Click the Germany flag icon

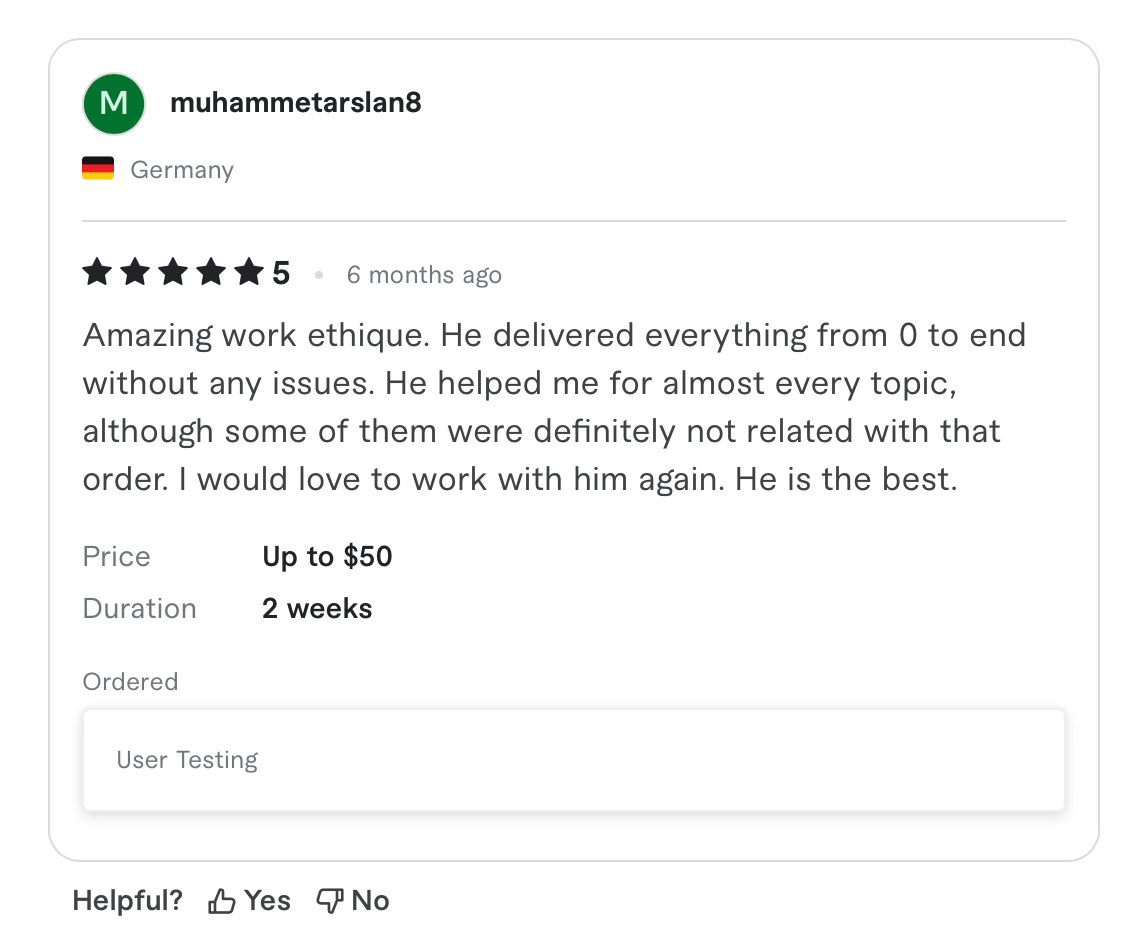click(x=96, y=168)
